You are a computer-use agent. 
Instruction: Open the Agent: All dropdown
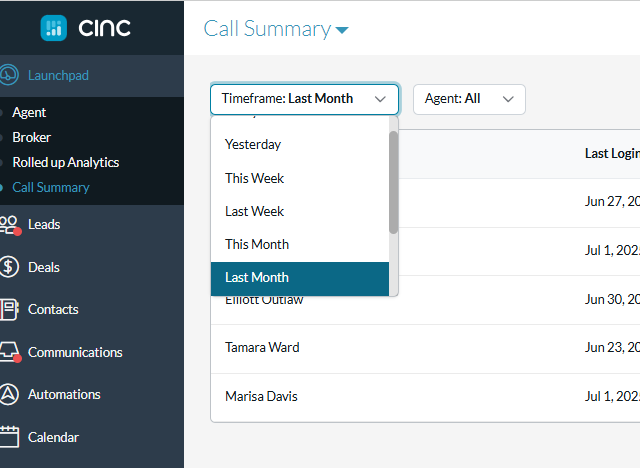point(469,99)
